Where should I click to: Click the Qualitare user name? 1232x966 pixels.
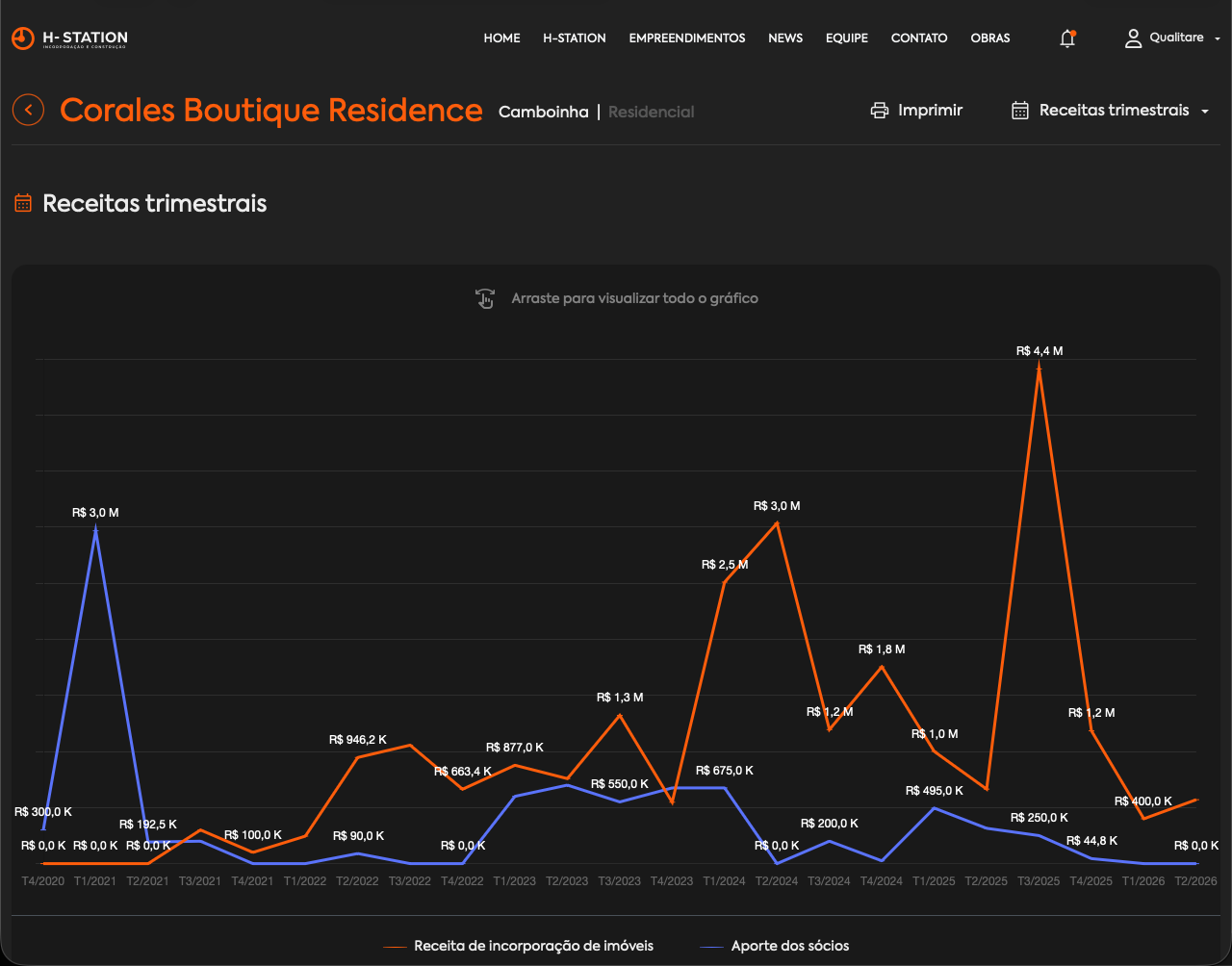pos(1176,38)
